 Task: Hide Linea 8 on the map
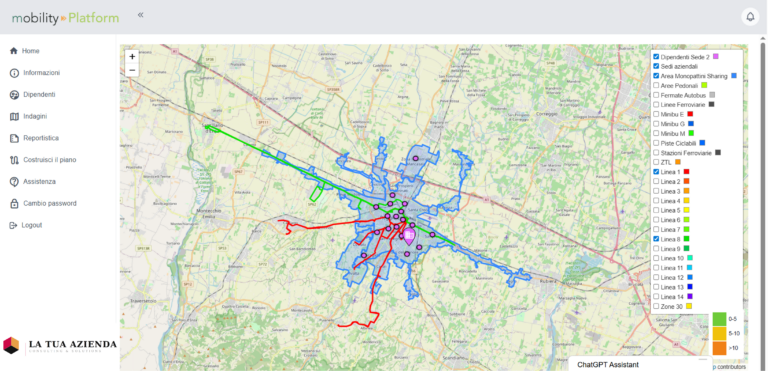coord(656,239)
